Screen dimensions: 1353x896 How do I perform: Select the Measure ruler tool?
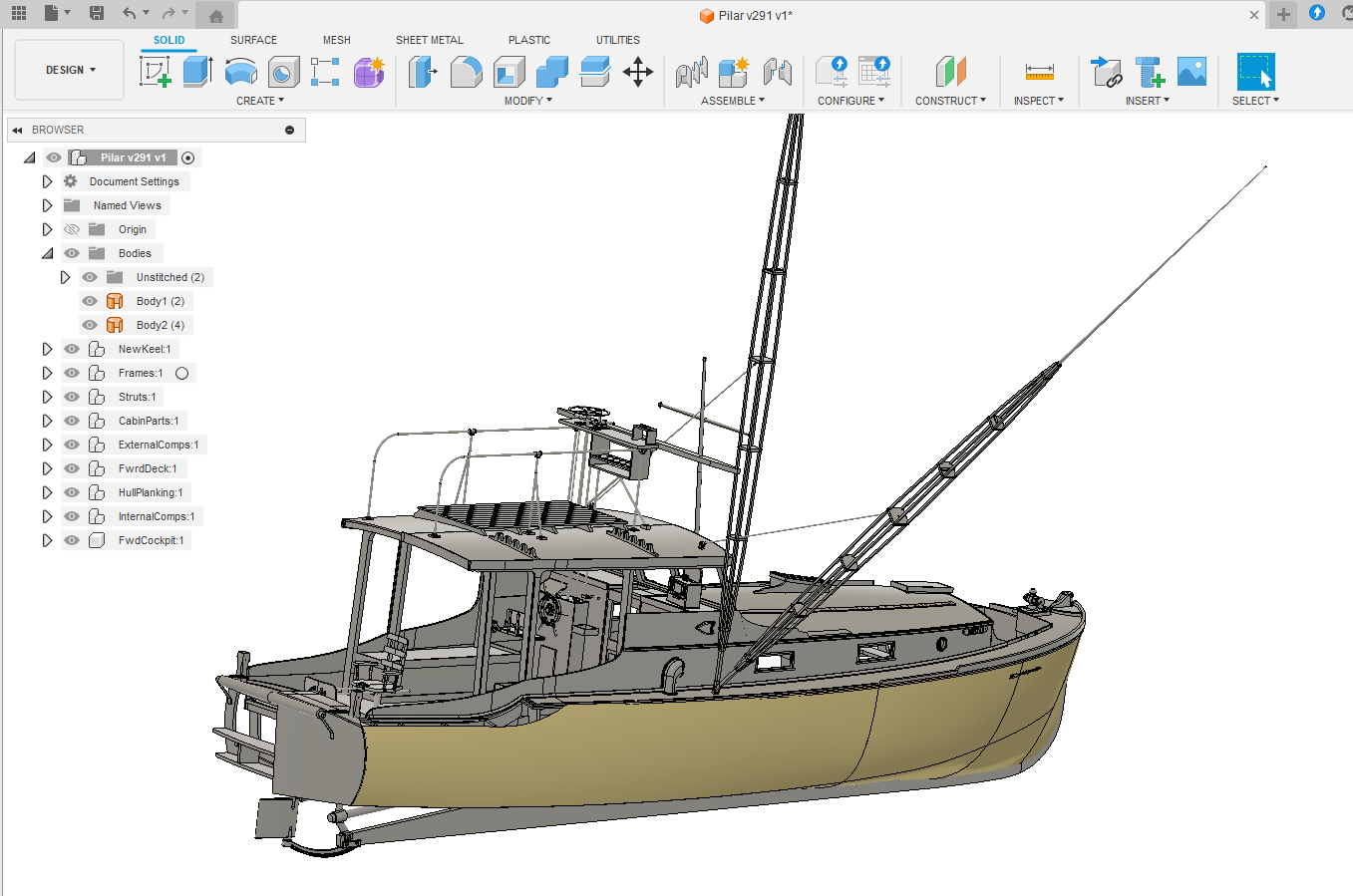coord(1039,72)
